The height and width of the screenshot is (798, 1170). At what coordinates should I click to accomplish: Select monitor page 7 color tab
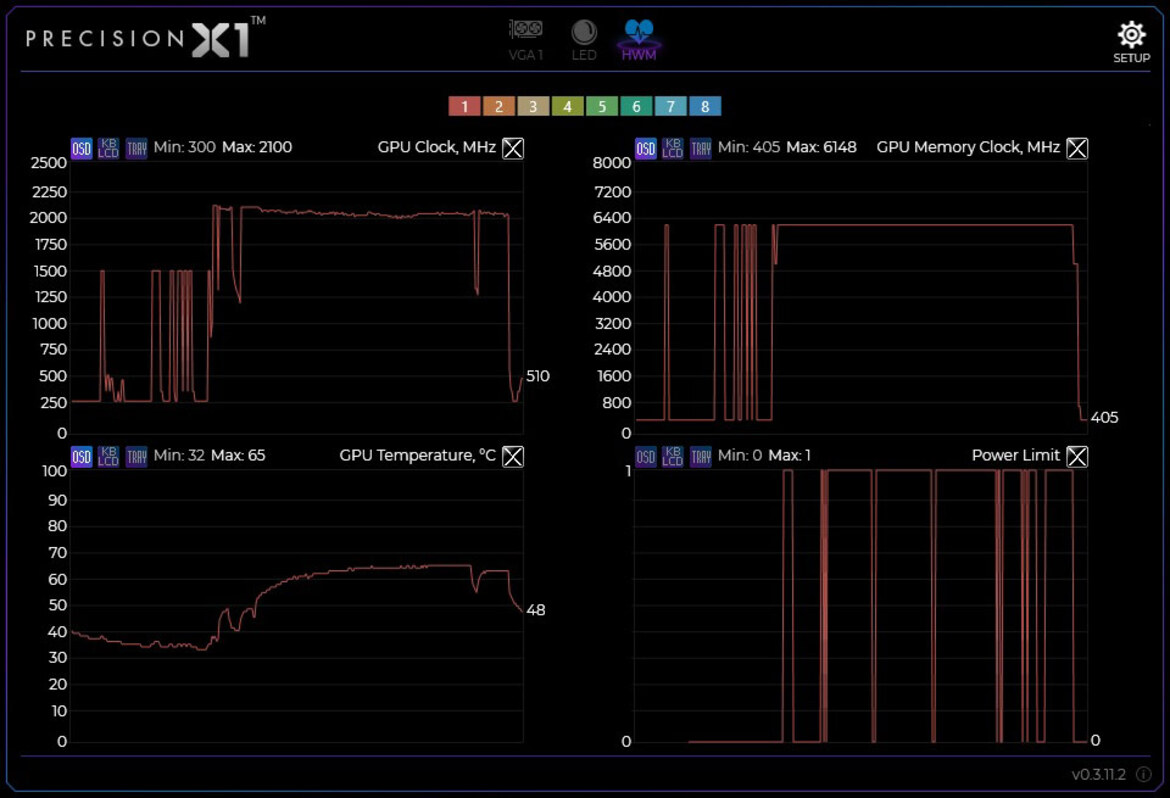[x=670, y=107]
